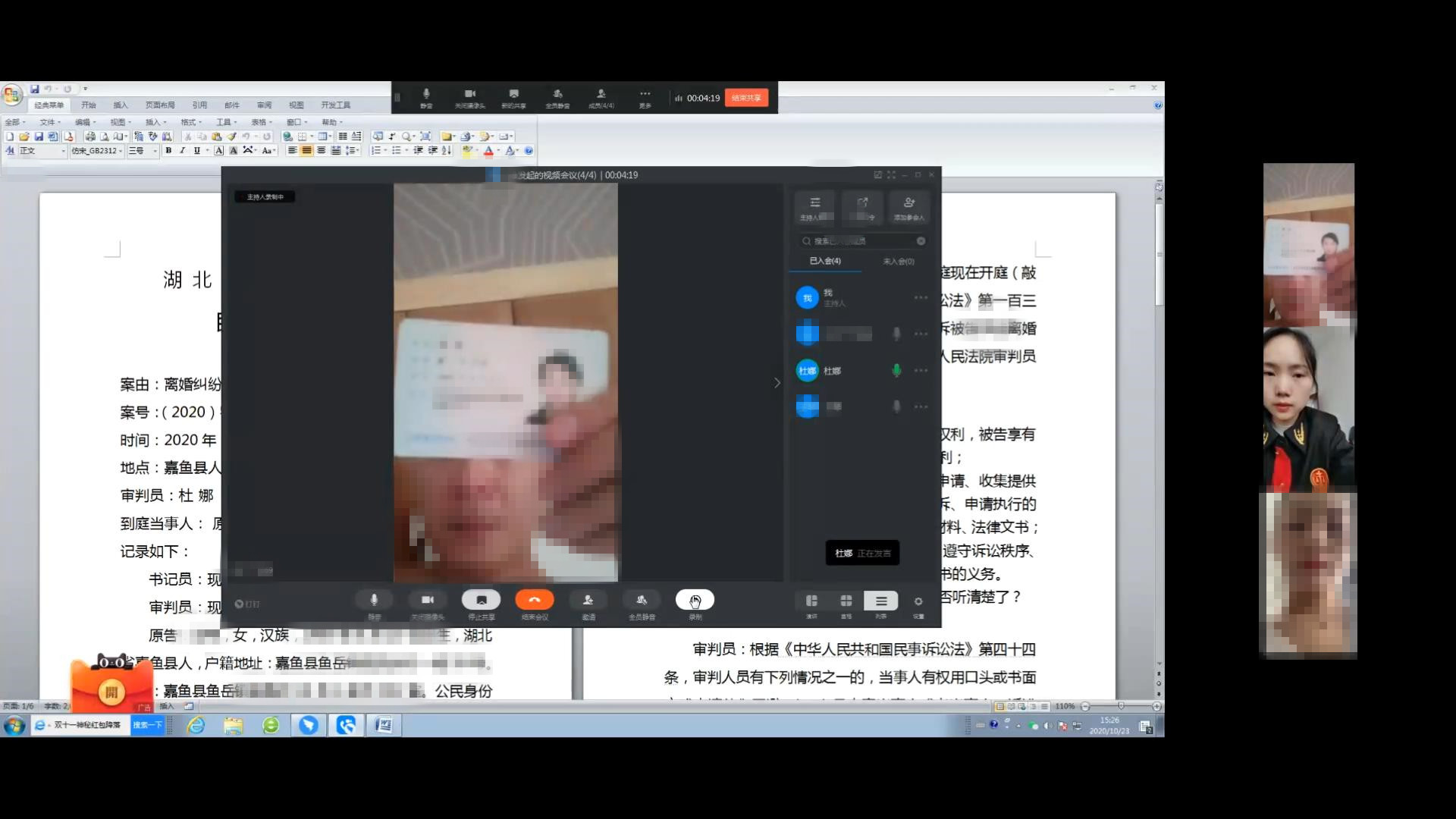Click the red font color swatch
1456x819 pixels.
click(488, 151)
